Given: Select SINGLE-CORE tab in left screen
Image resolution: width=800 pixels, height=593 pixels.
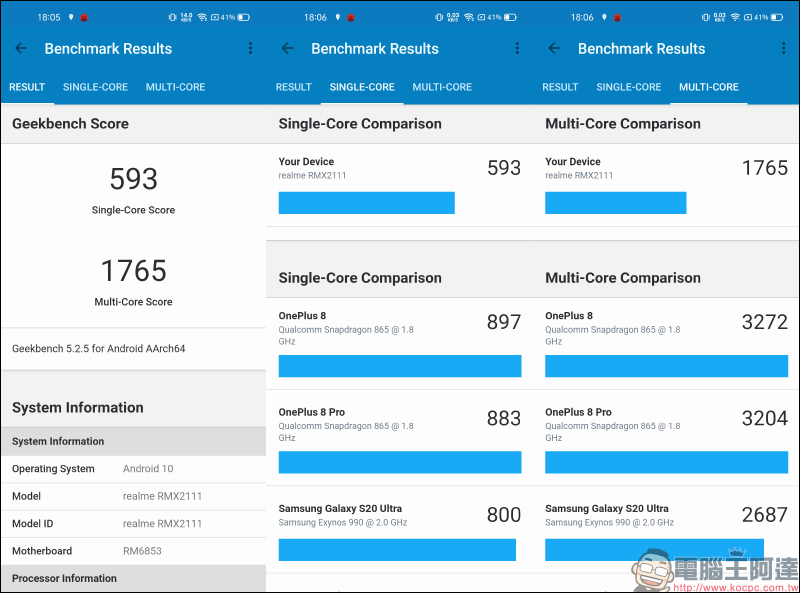Looking at the screenshot, I should tap(95, 87).
